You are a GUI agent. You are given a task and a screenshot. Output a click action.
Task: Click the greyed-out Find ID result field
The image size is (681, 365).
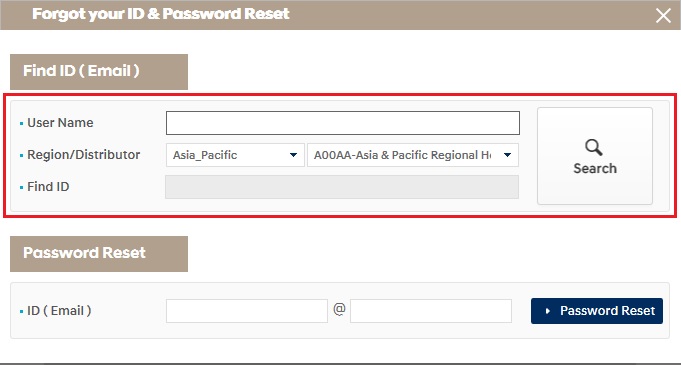(x=342, y=187)
